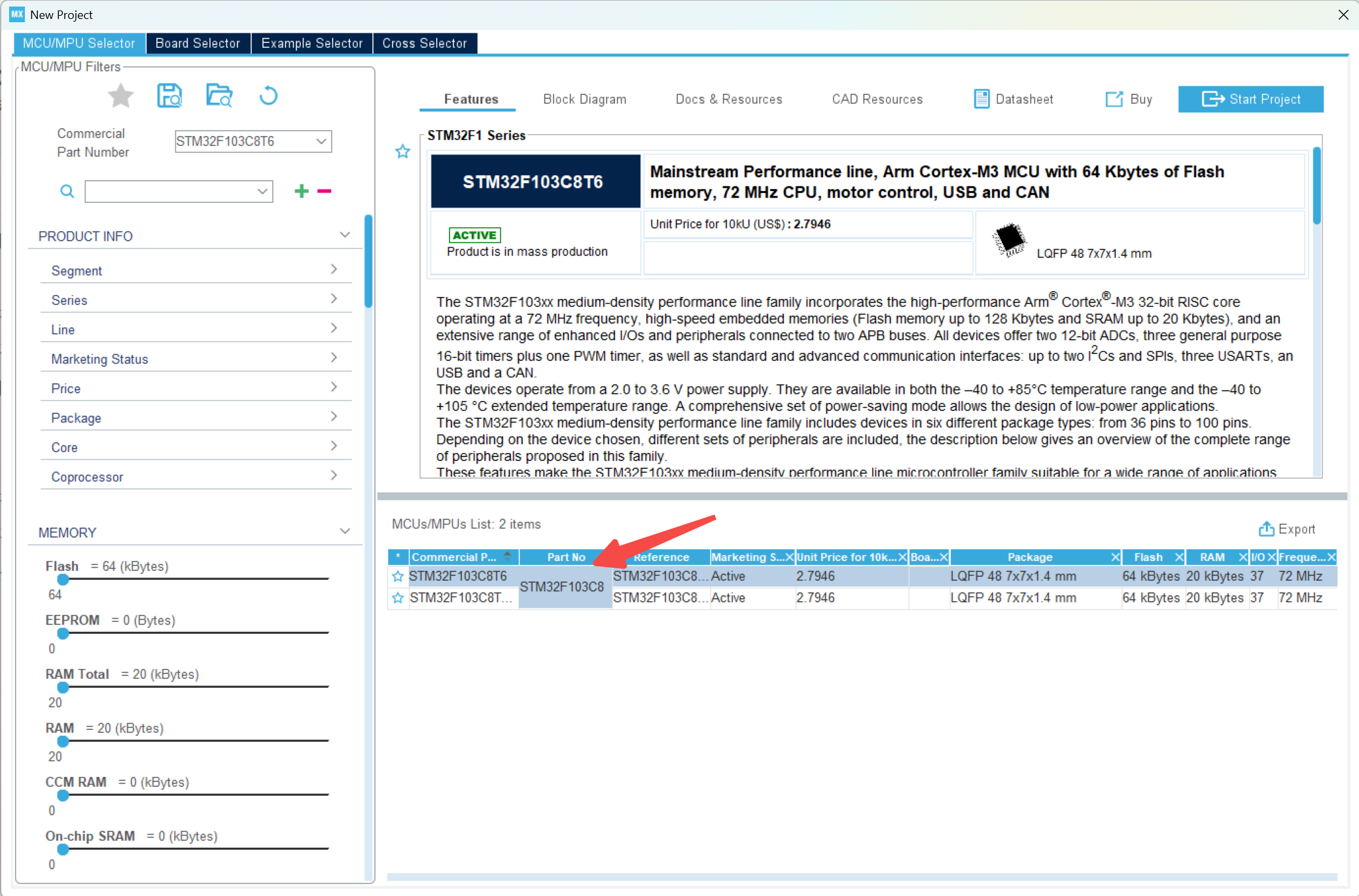Click the load saved search folder icon
The height and width of the screenshot is (896, 1359).
coord(219,96)
